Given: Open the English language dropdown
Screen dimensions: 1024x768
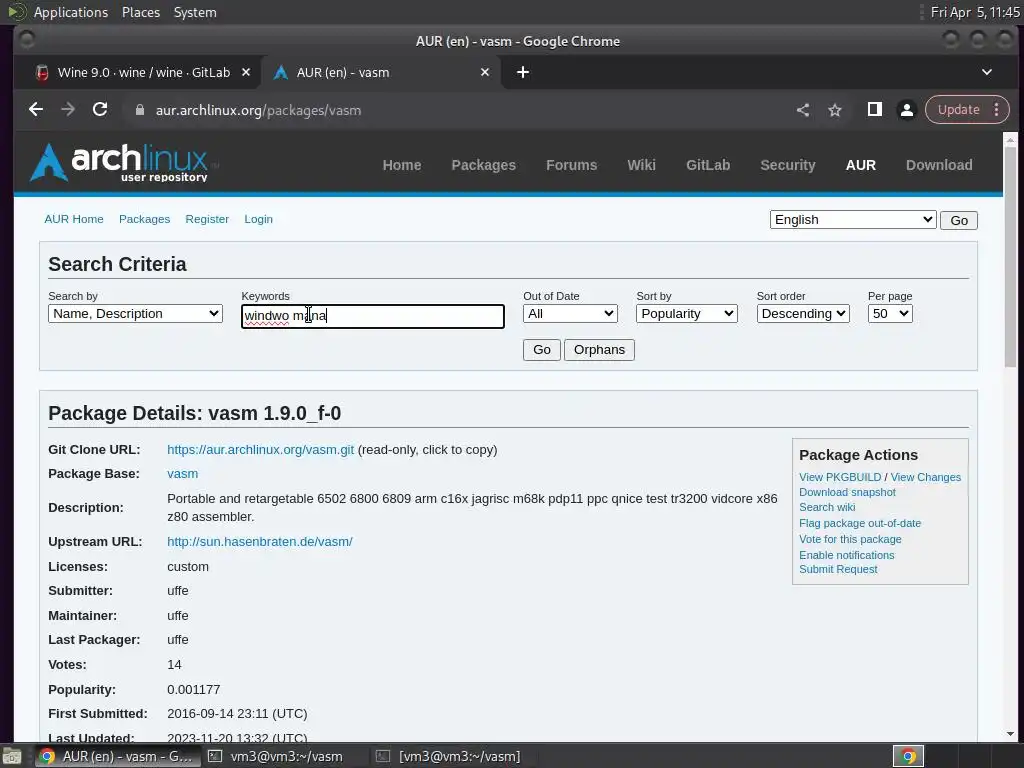Looking at the screenshot, I should pyautogui.click(x=853, y=220).
